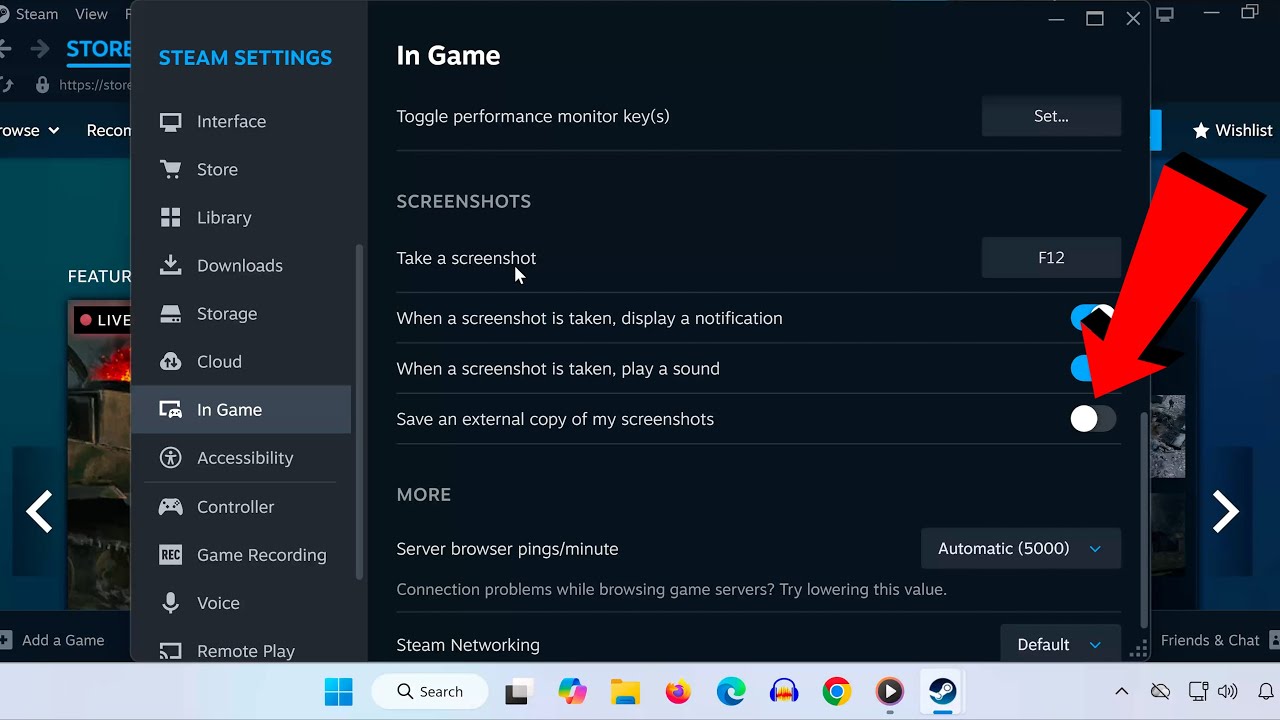Open the media player taskbar icon
Viewport: 1280px width, 720px height.
click(x=889, y=691)
